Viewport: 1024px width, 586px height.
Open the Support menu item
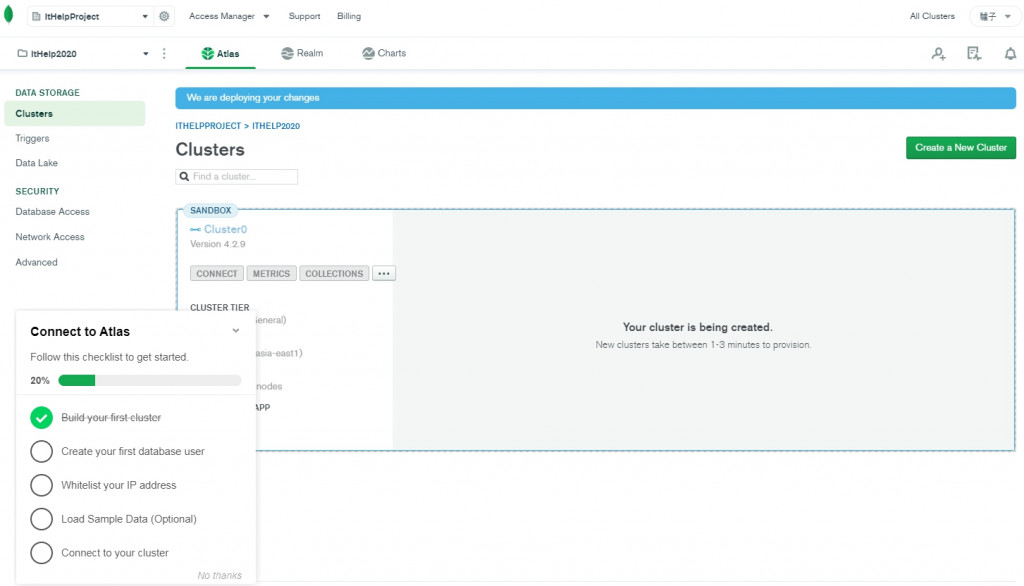[304, 16]
